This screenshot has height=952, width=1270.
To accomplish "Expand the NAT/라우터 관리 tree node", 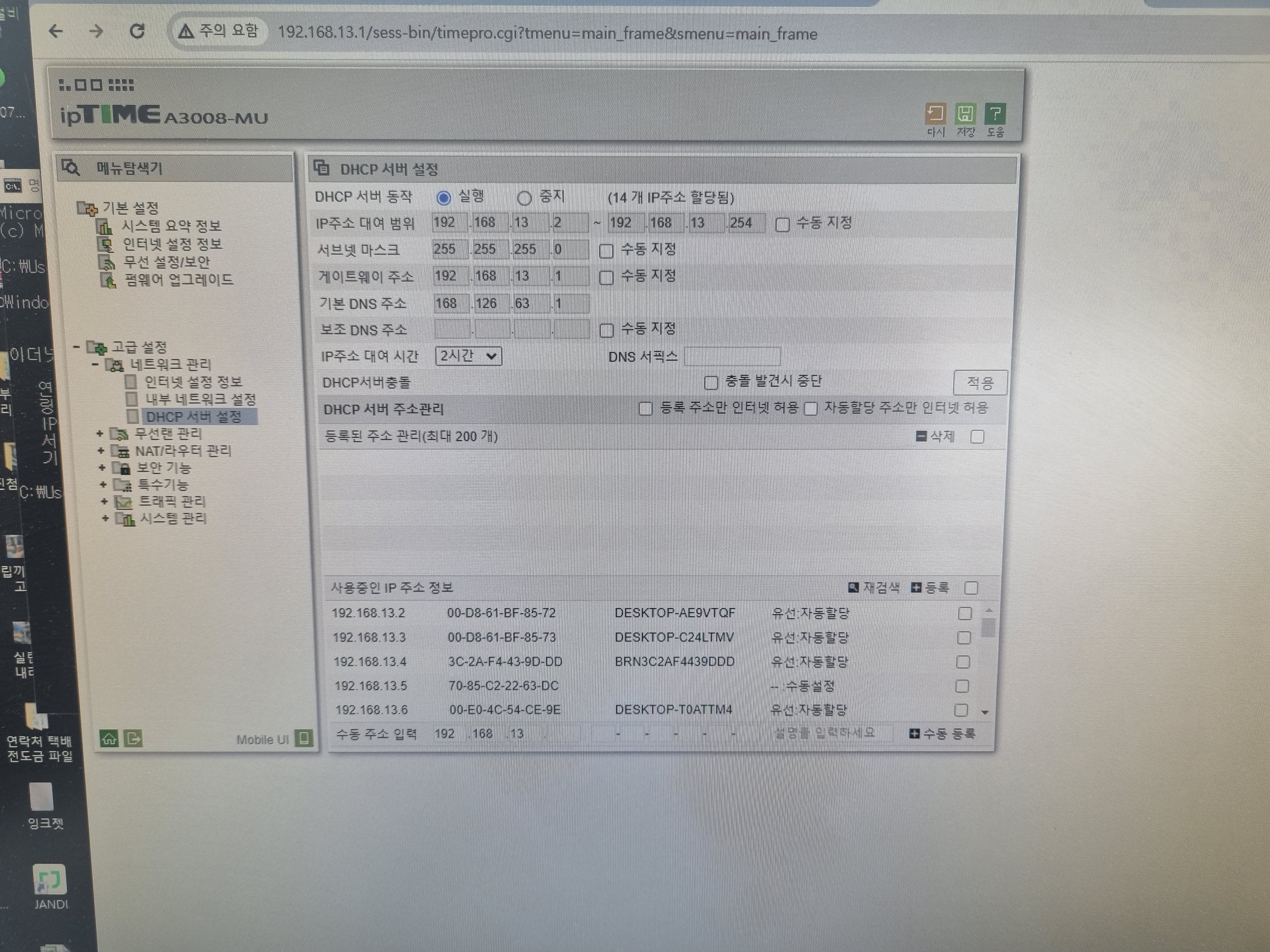I will tap(100, 450).
